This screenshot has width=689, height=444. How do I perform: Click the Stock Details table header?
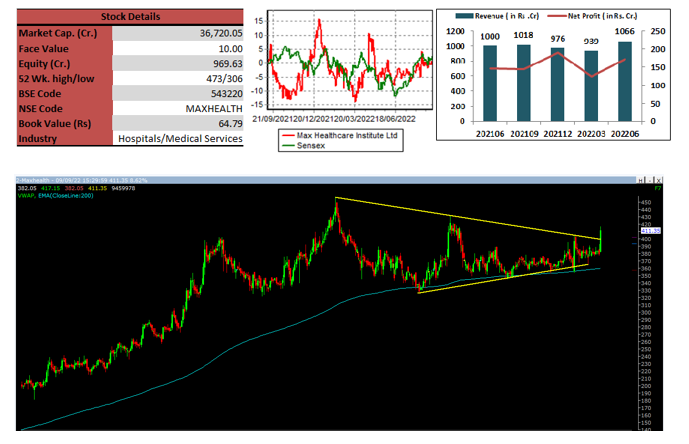pos(130,17)
